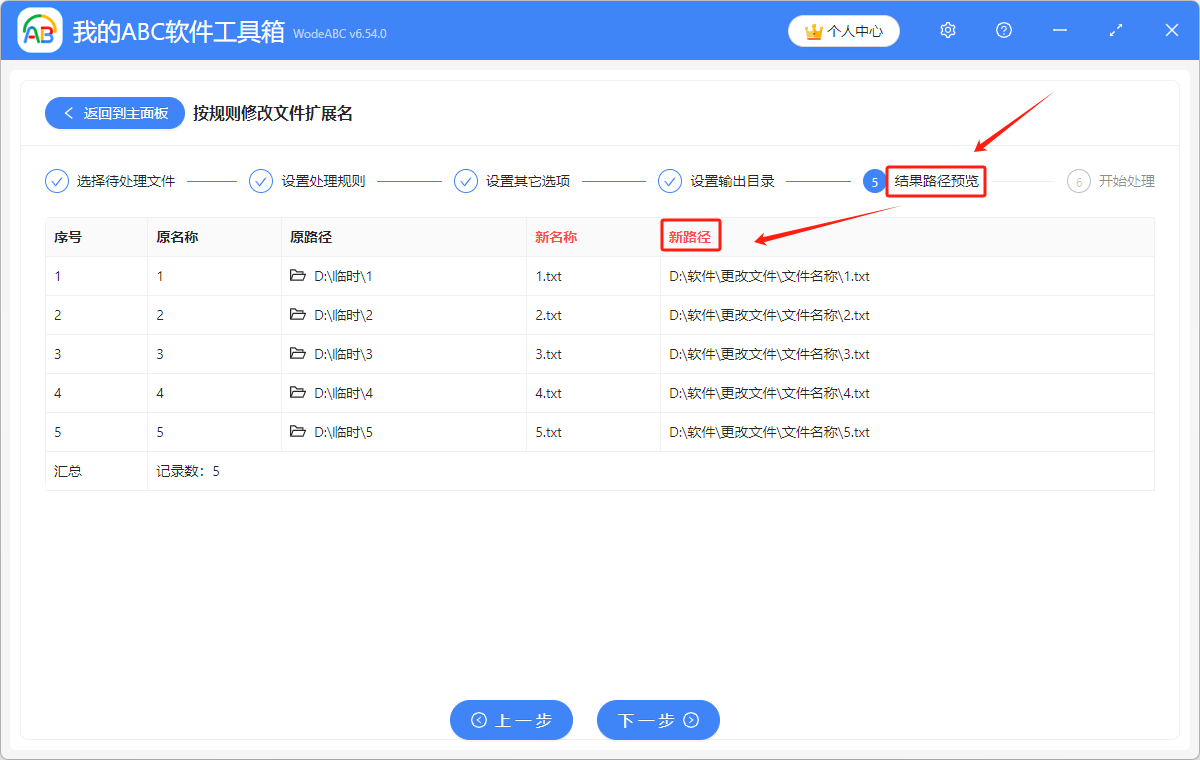Click the 设置其它选项 step label
The image size is (1200, 760).
(x=530, y=181)
